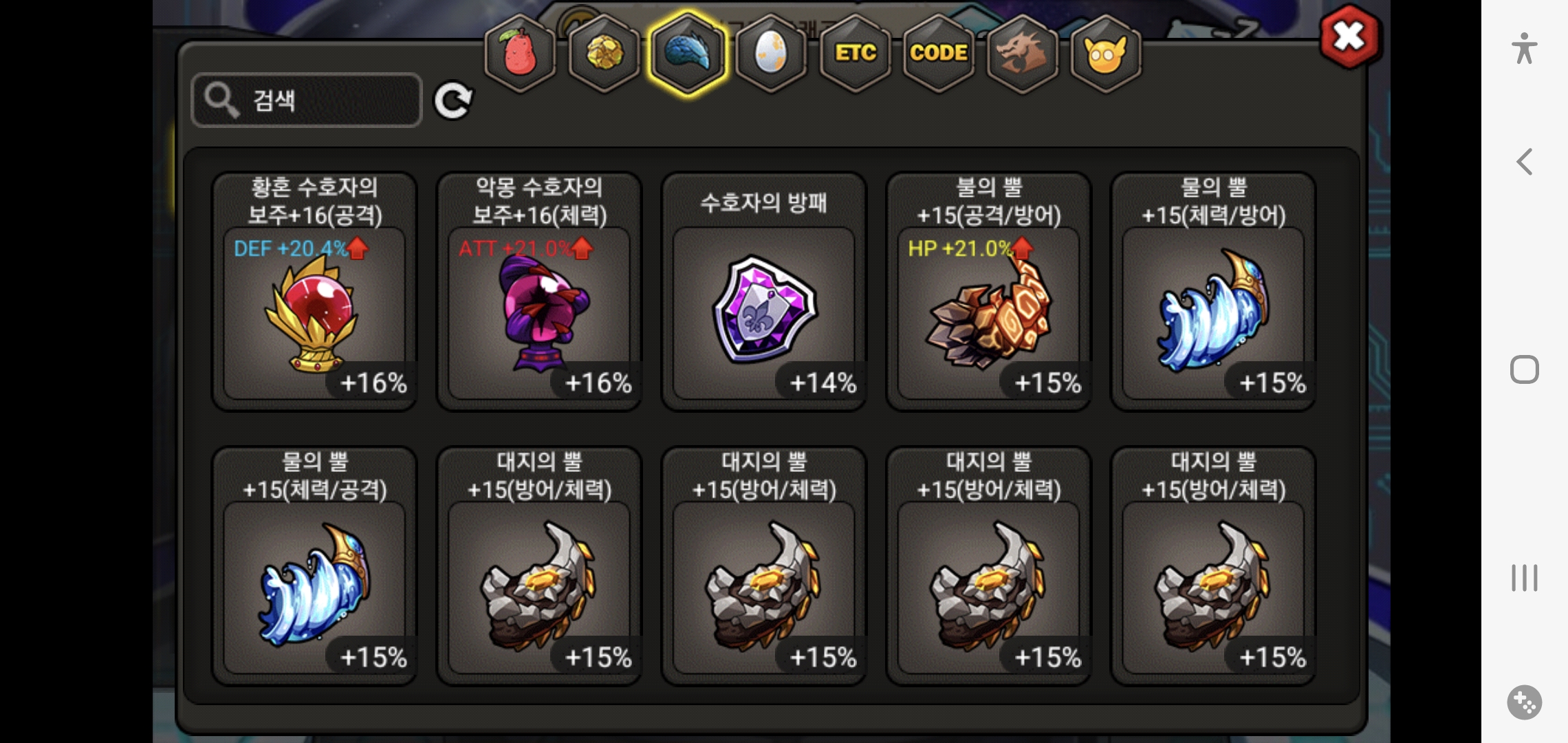The height and width of the screenshot is (743, 1568).
Task: Select 물의 뿔 +15(체력/방어) water horn
Action: 1214,292
